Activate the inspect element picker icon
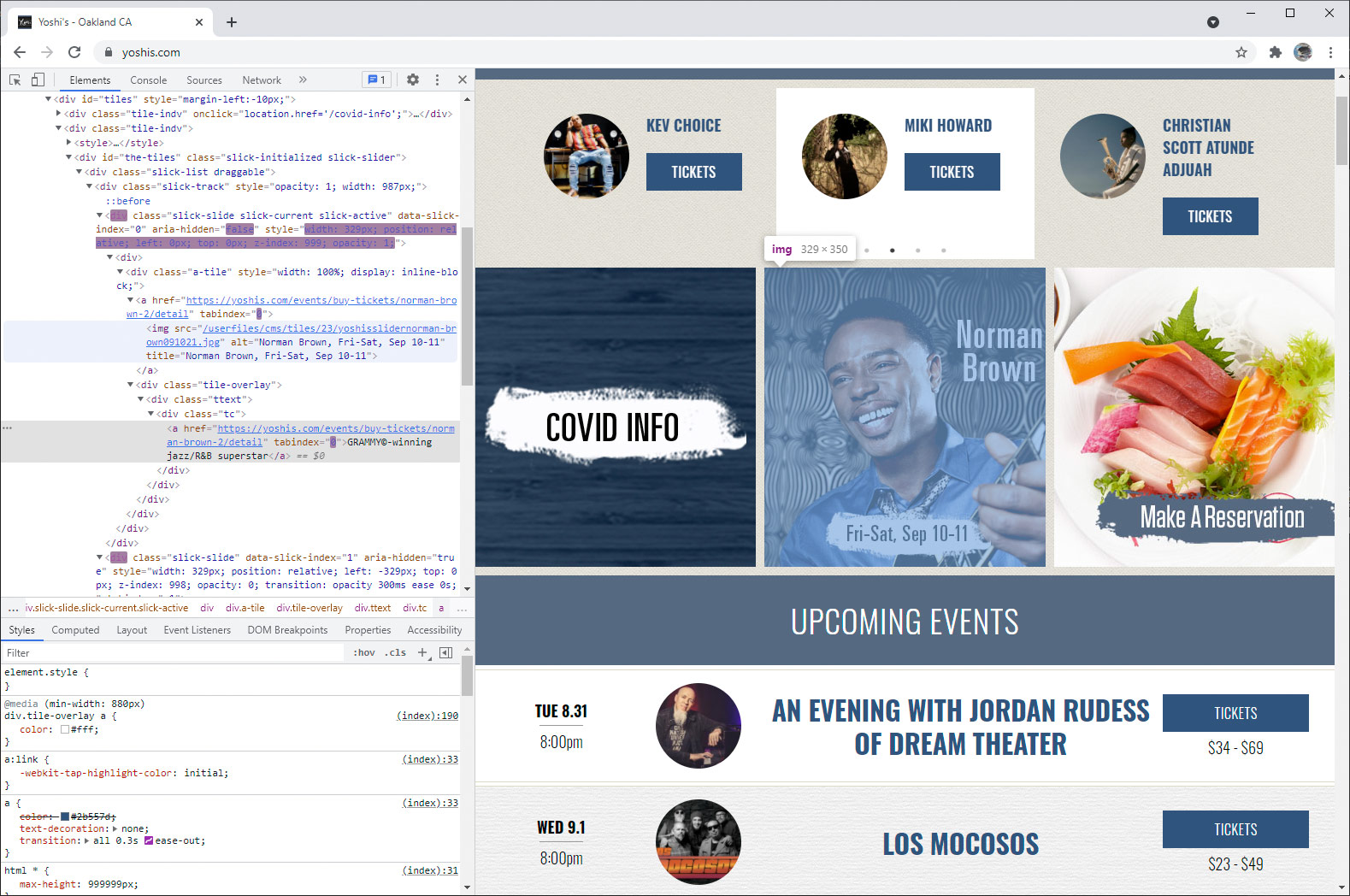 [15, 80]
